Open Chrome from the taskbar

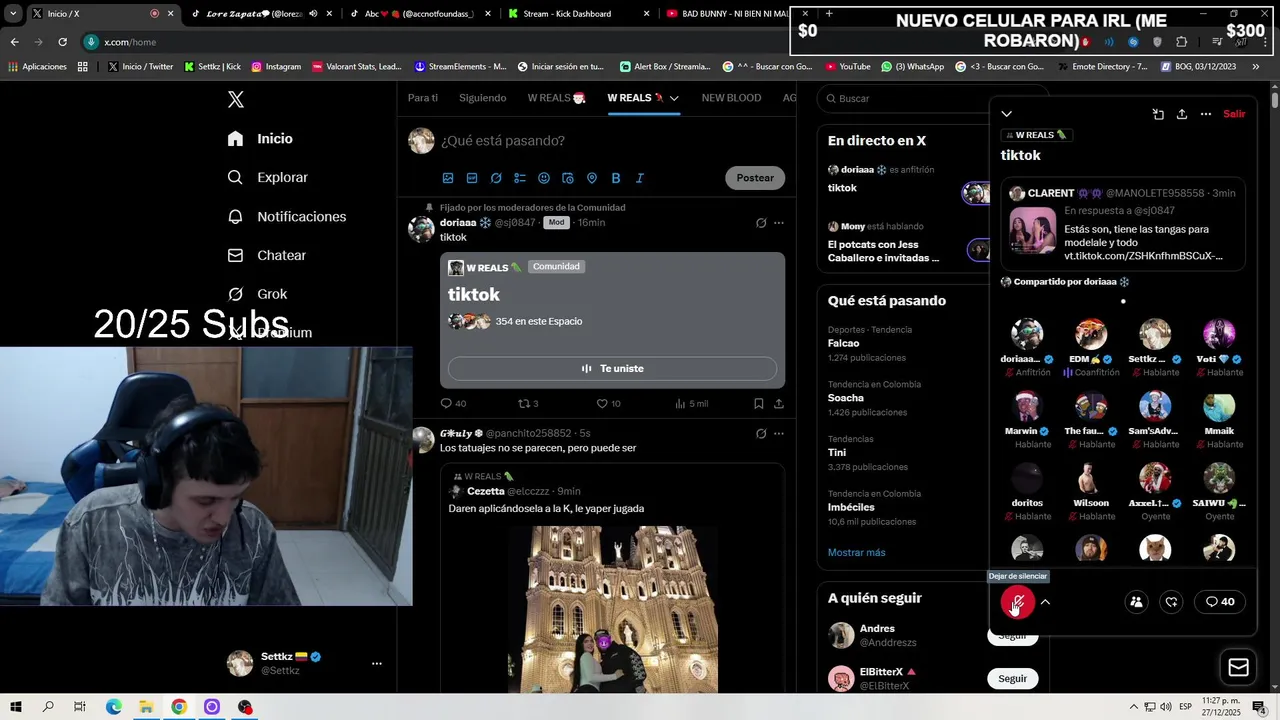(x=179, y=707)
